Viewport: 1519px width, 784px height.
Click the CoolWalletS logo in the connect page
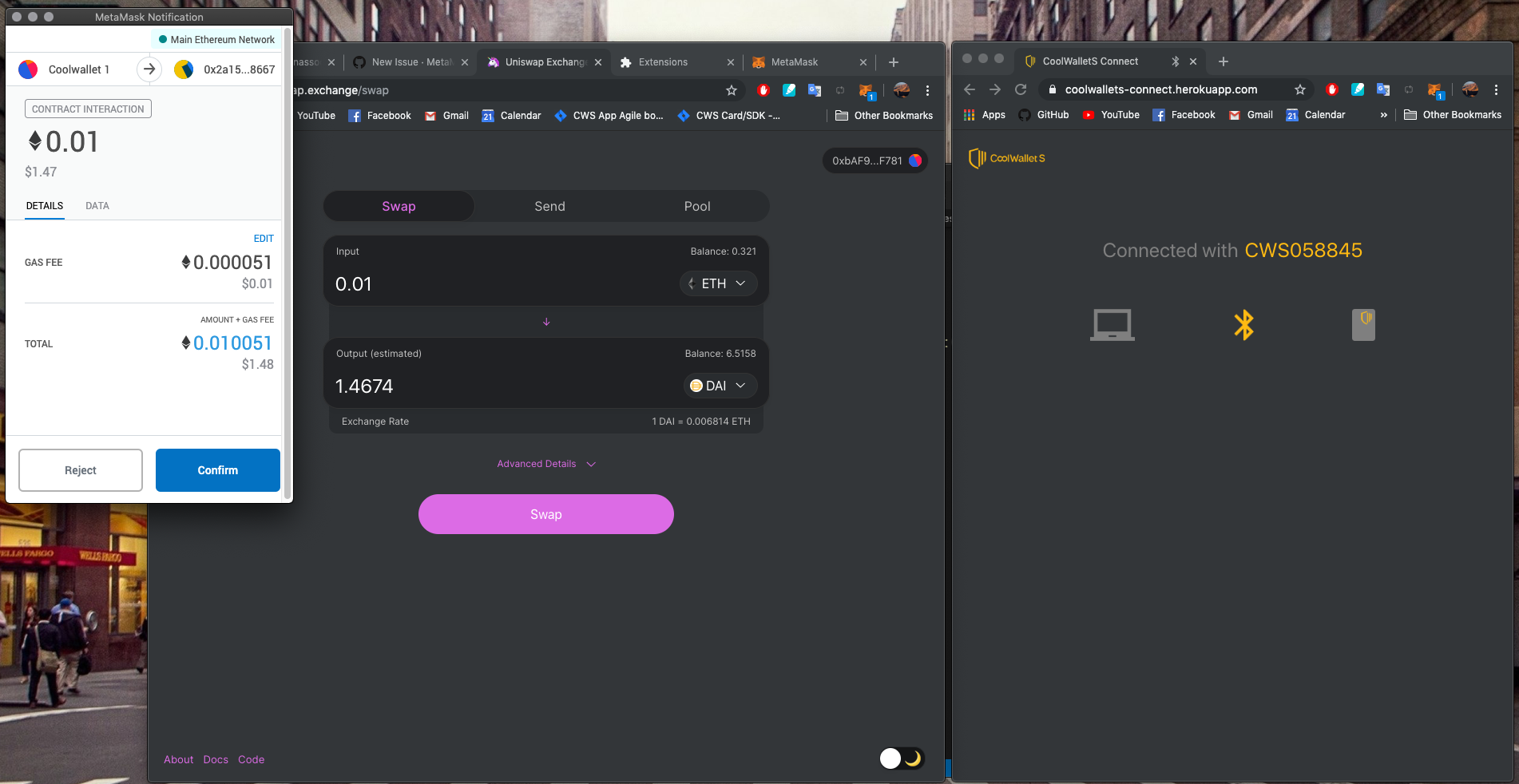tap(1006, 158)
